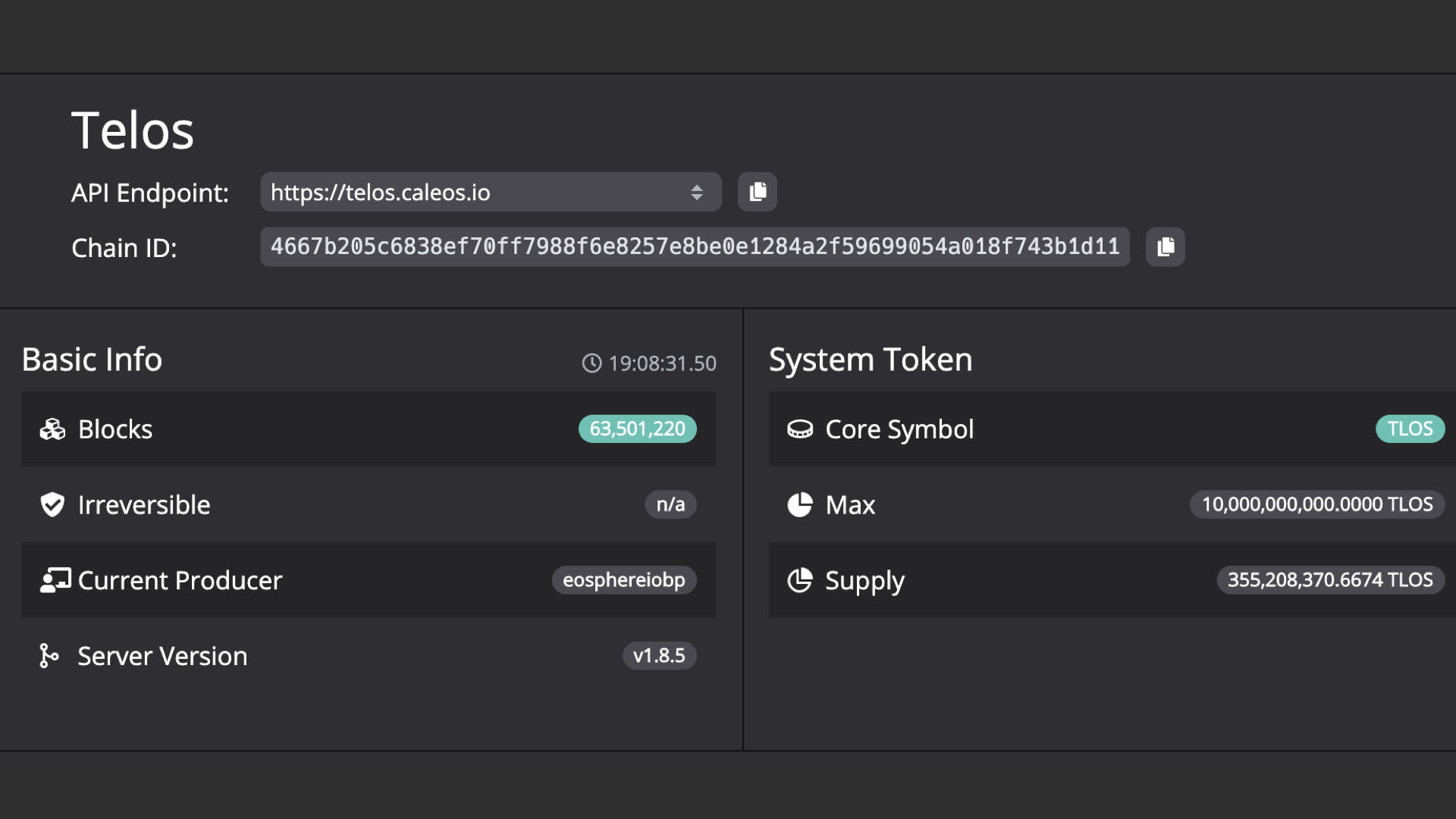Click the block count 63,501,220 badge
1456x819 pixels.
coord(638,428)
